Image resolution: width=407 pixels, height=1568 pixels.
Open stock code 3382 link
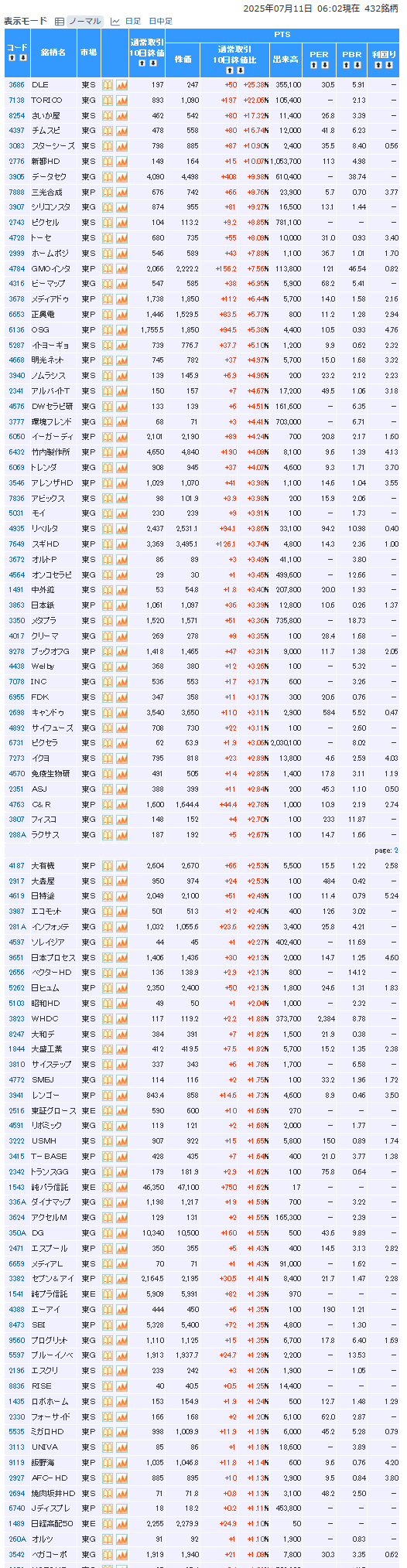(x=16, y=1279)
